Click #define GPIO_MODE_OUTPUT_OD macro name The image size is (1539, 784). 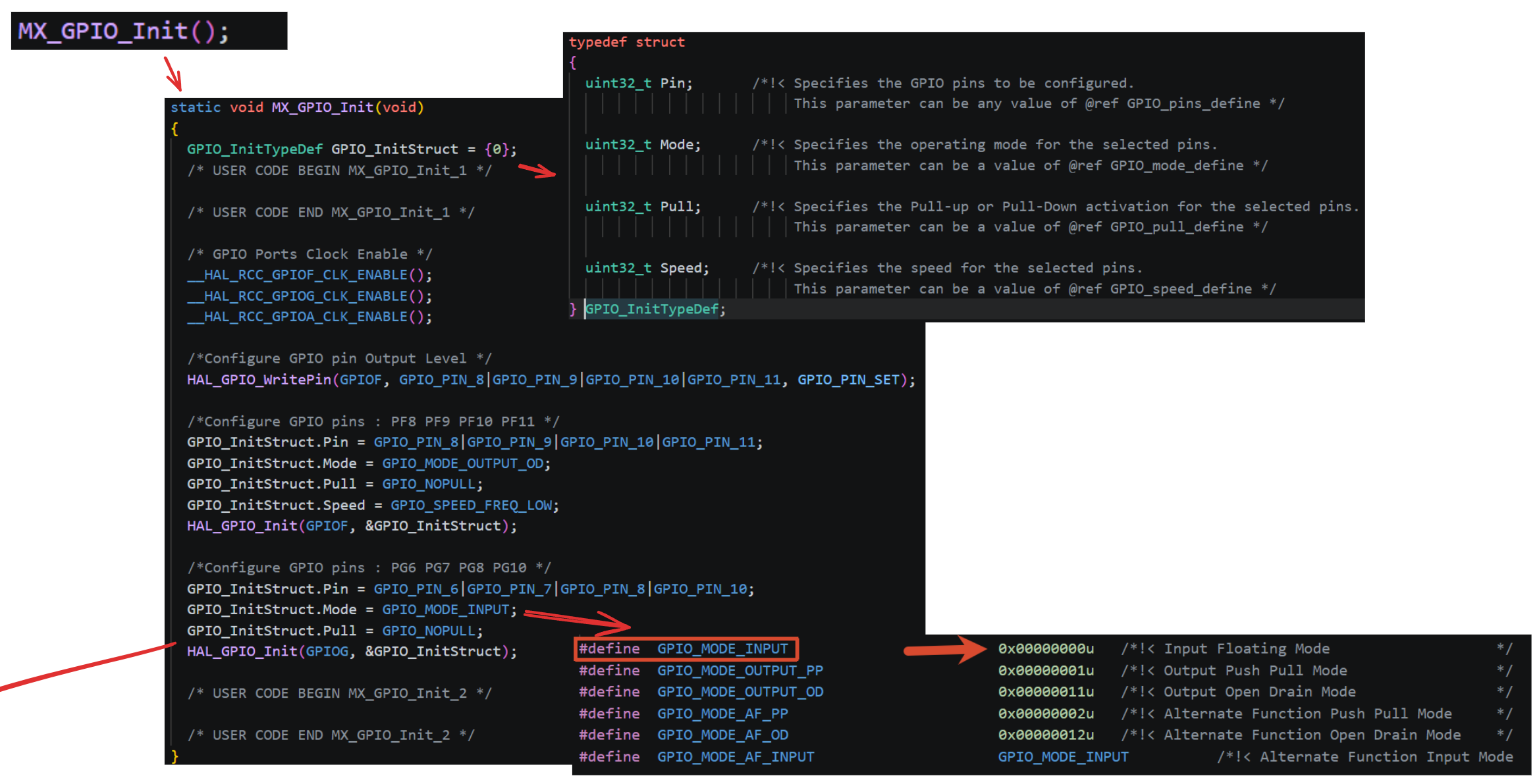click(740, 692)
